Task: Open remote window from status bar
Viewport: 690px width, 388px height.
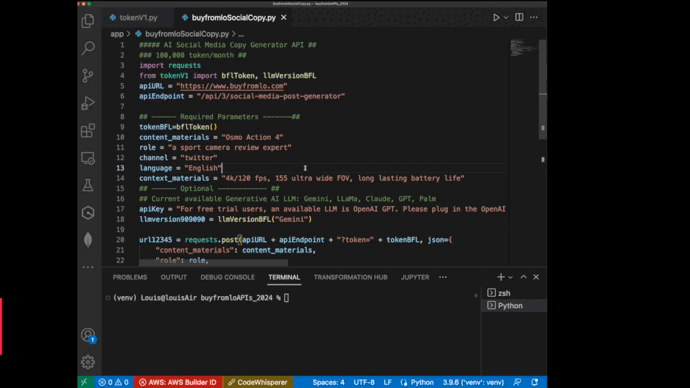Action: click(84, 382)
